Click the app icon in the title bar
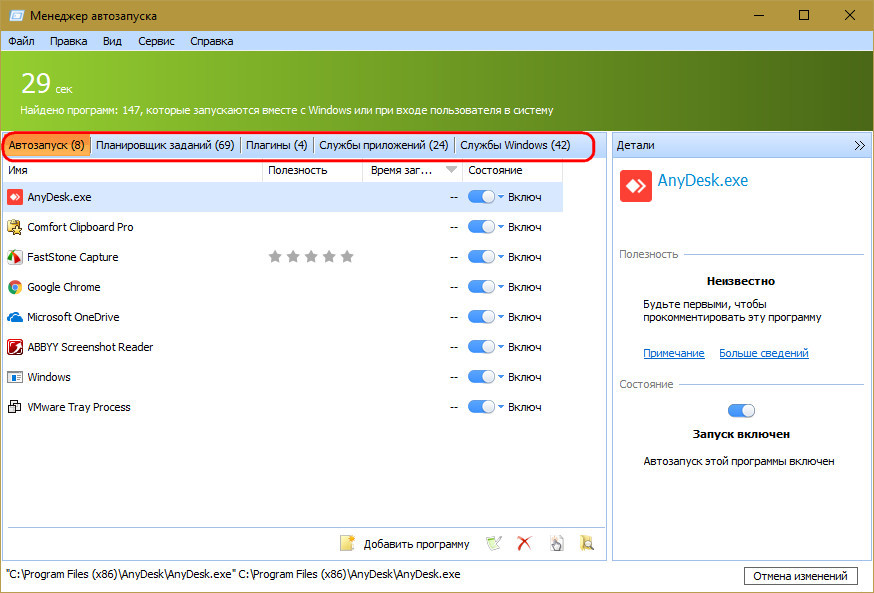Viewport: 874px width, 593px height. pos(16,16)
